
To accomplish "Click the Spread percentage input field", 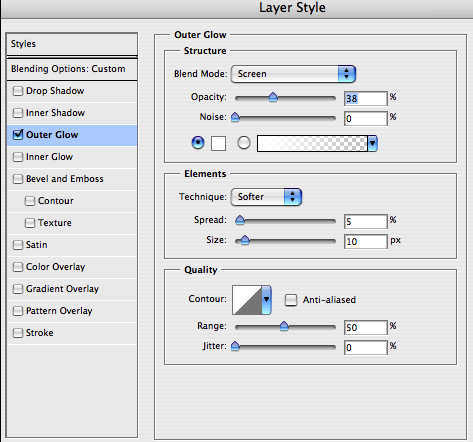I will (x=366, y=222).
